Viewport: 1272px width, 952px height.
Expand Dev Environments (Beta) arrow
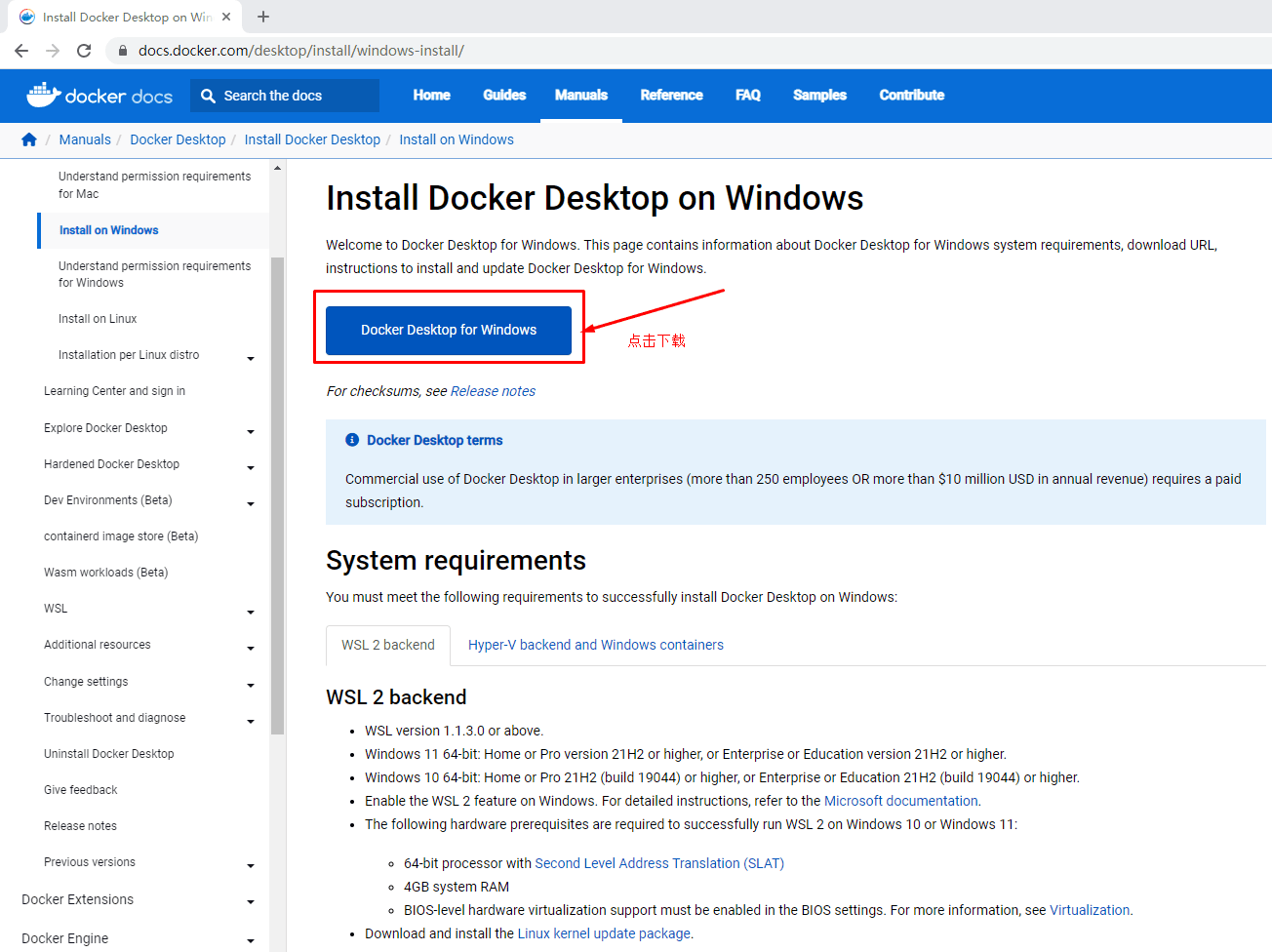pos(251,503)
